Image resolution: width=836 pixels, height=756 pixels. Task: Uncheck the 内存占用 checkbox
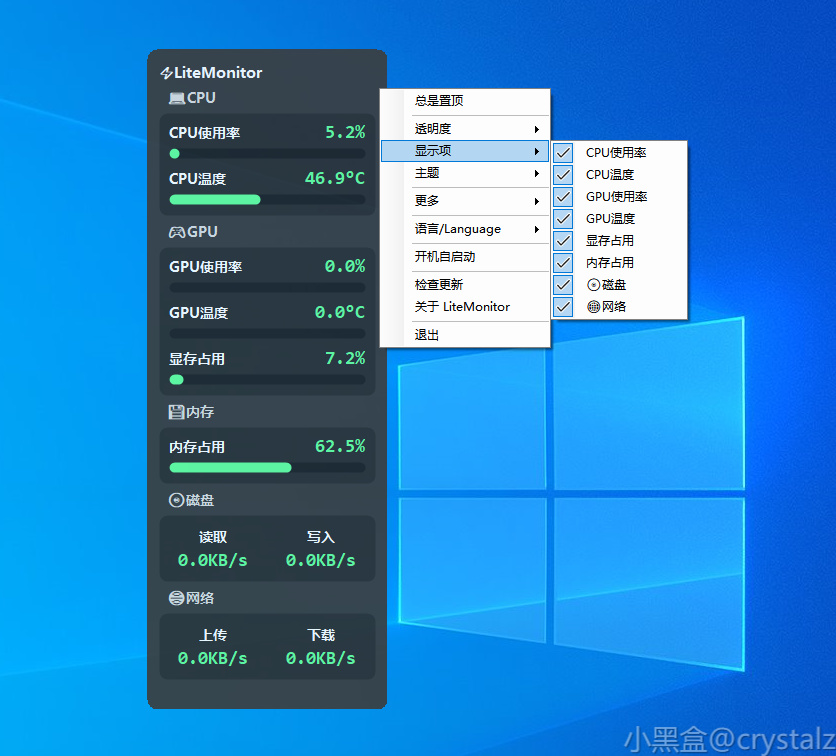pyautogui.click(x=563, y=263)
